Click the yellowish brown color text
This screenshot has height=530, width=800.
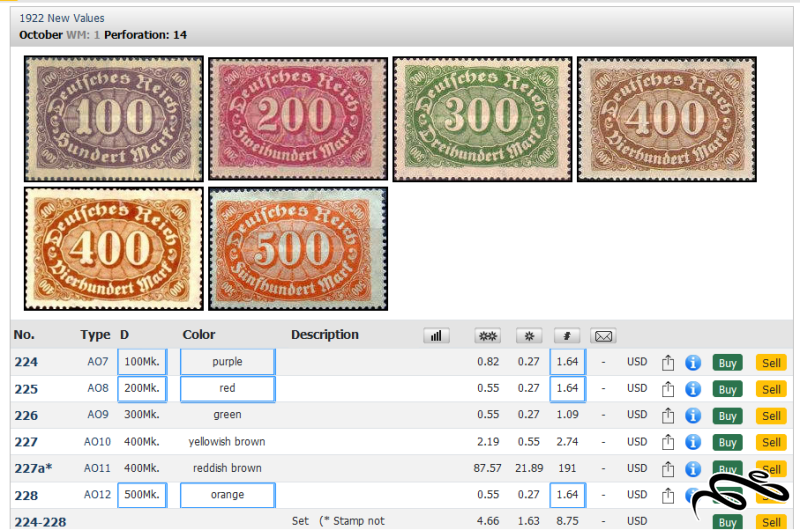pyautogui.click(x=227, y=442)
